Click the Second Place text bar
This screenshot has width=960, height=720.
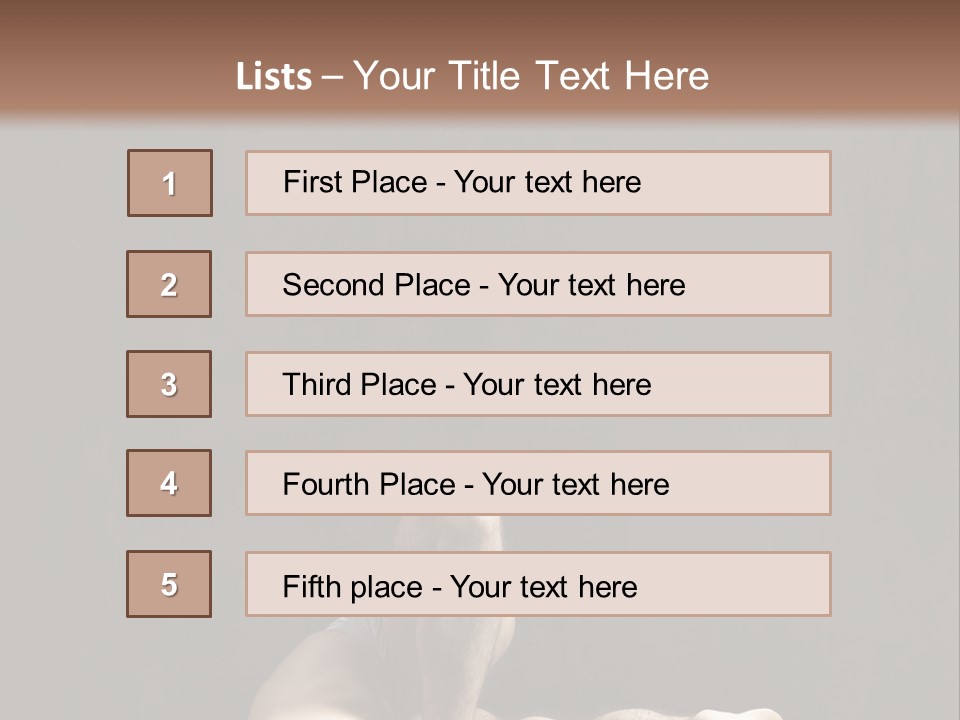538,284
